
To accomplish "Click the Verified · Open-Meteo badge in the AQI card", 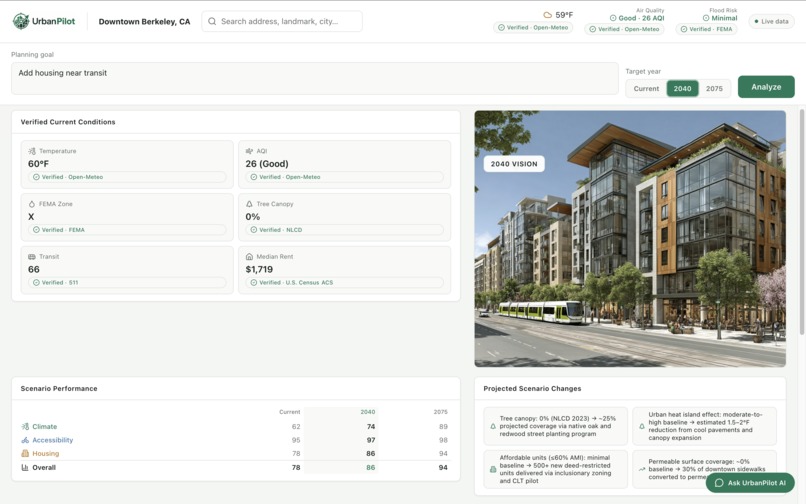I will pos(344,177).
